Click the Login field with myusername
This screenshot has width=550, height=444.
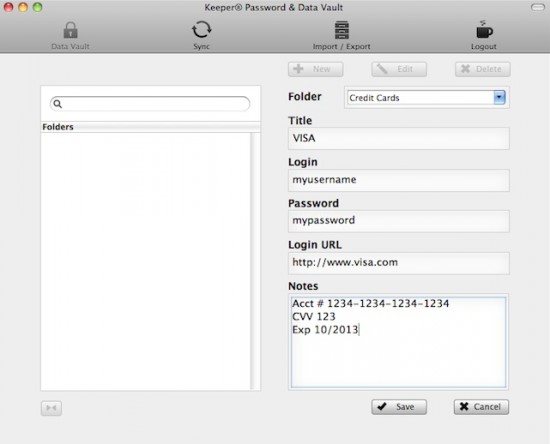tap(398, 180)
